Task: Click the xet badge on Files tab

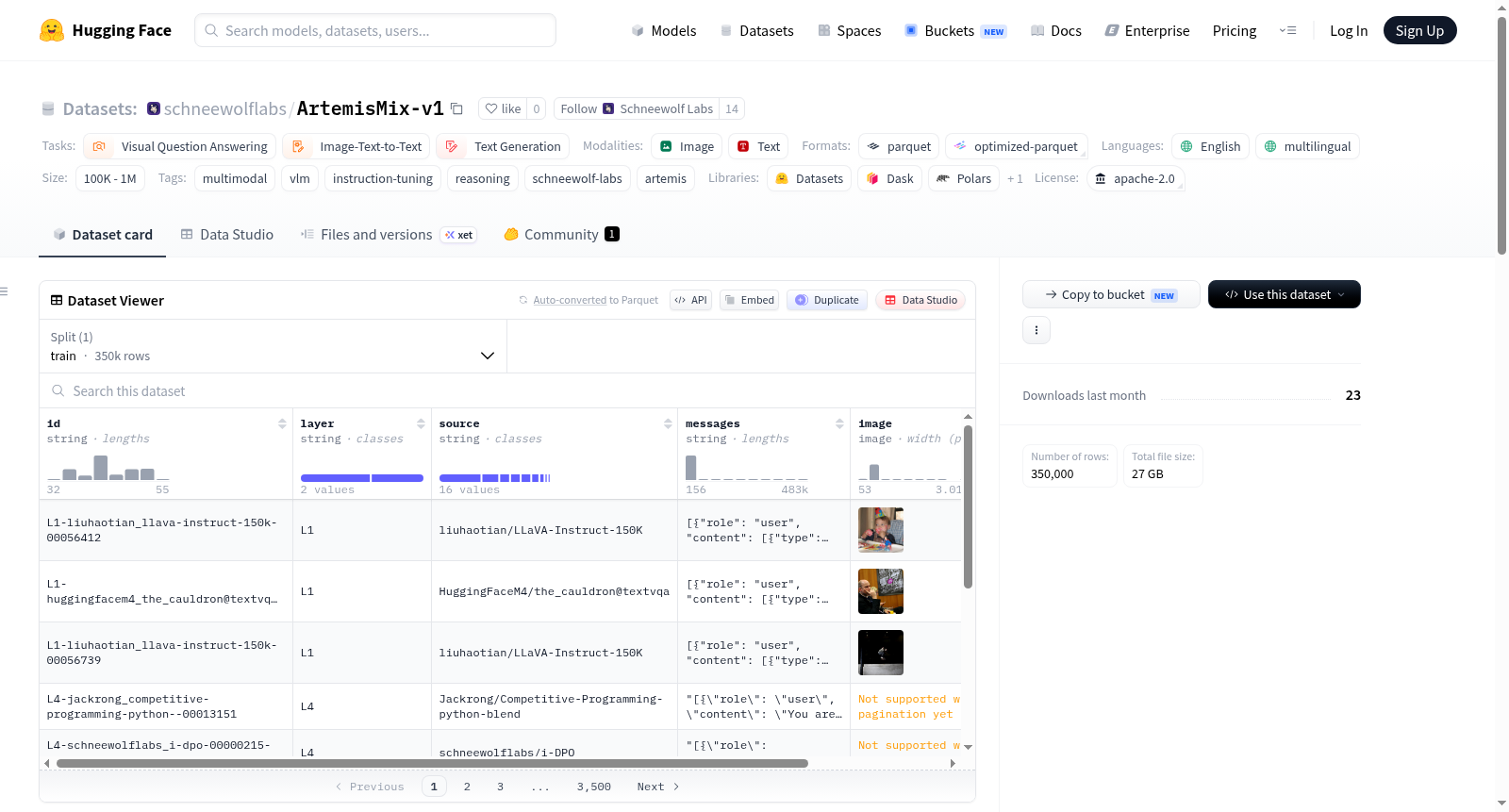Action: (x=459, y=235)
